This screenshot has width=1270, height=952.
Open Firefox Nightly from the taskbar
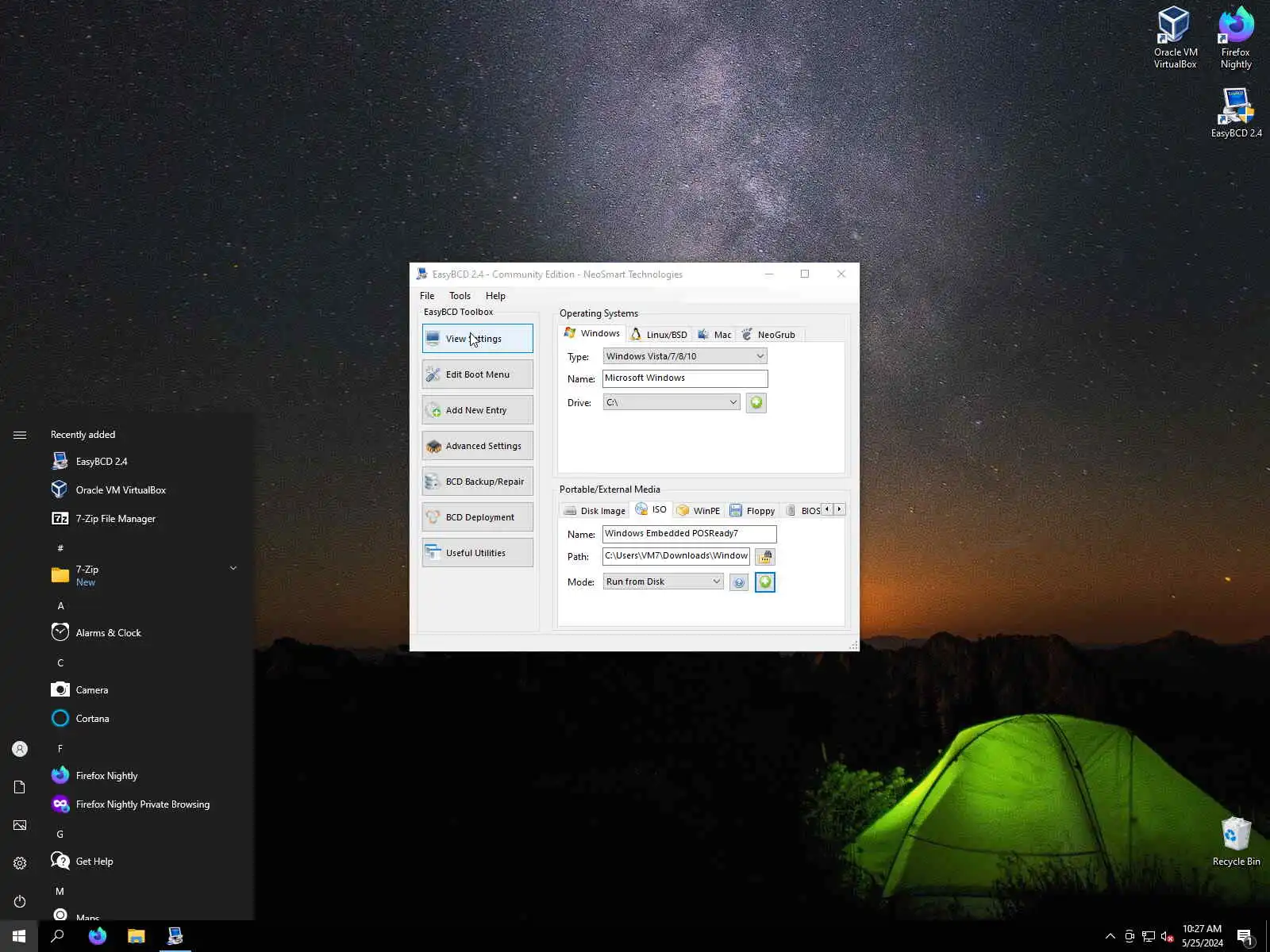point(98,936)
